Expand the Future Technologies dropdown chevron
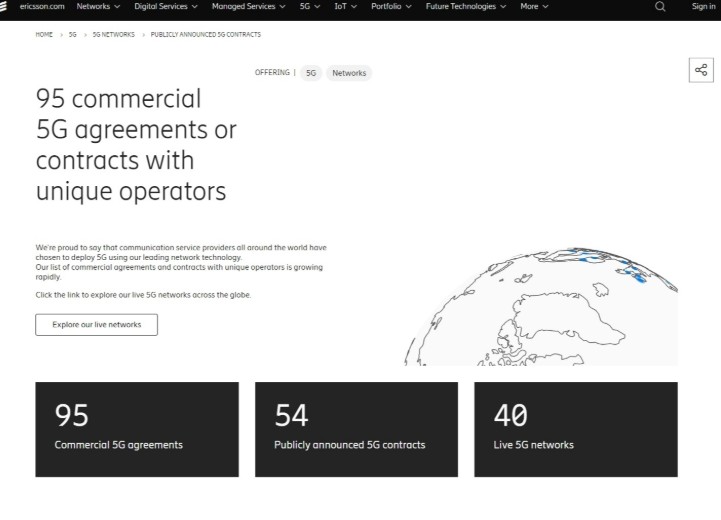 point(503,7)
